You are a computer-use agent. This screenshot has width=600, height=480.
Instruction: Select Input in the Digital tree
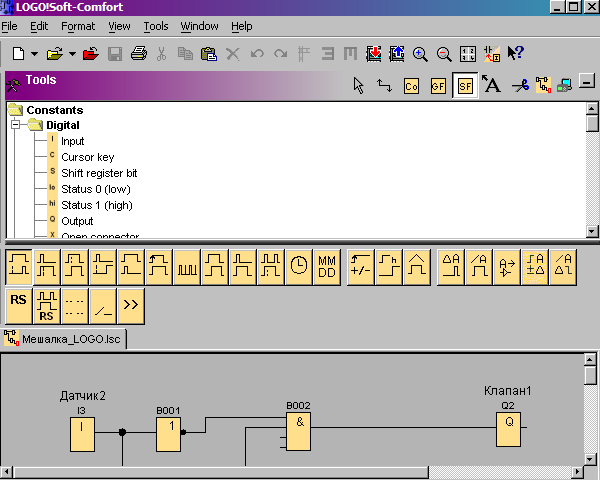73,141
